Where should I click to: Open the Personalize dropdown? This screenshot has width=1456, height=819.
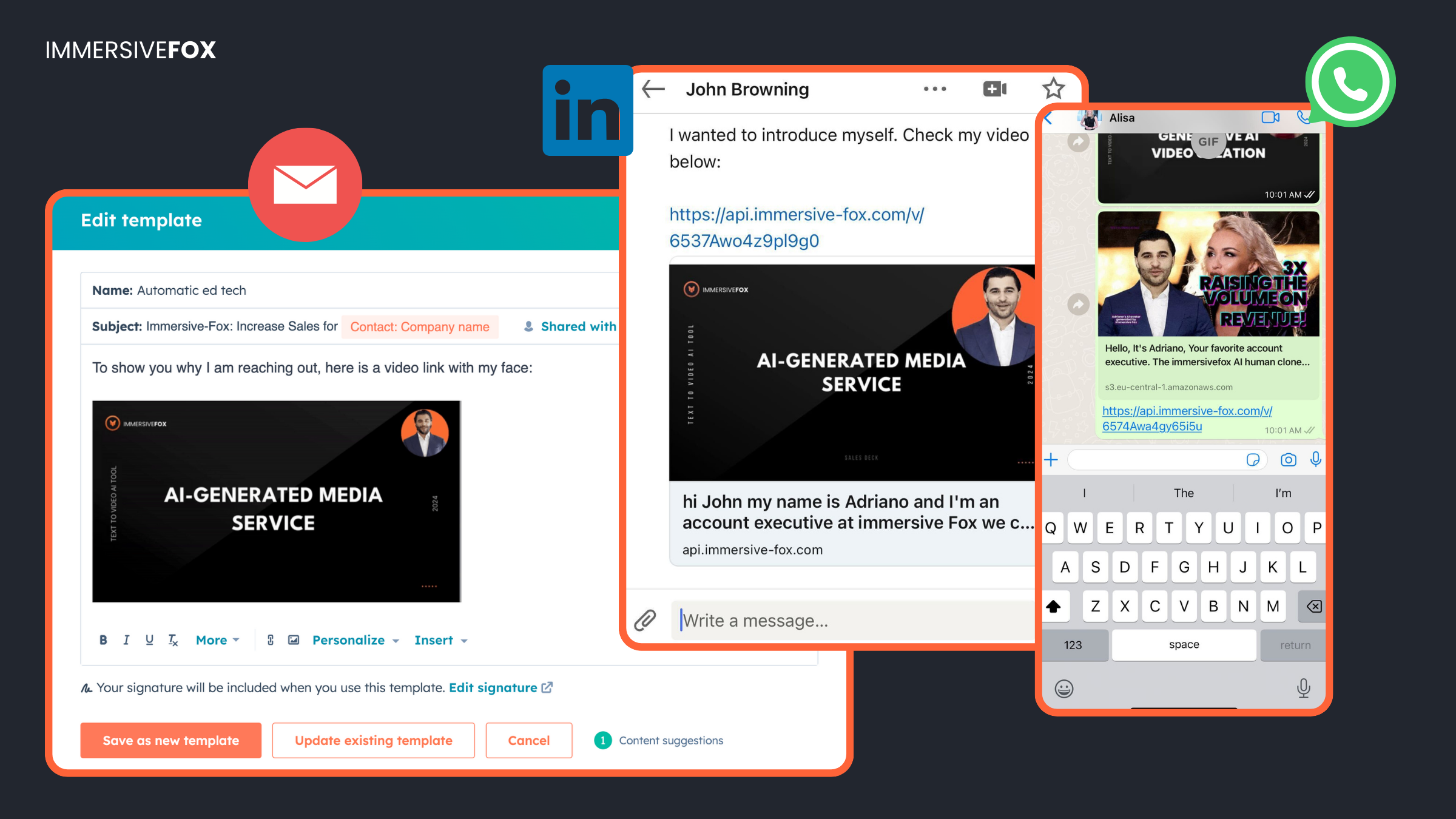pos(356,640)
